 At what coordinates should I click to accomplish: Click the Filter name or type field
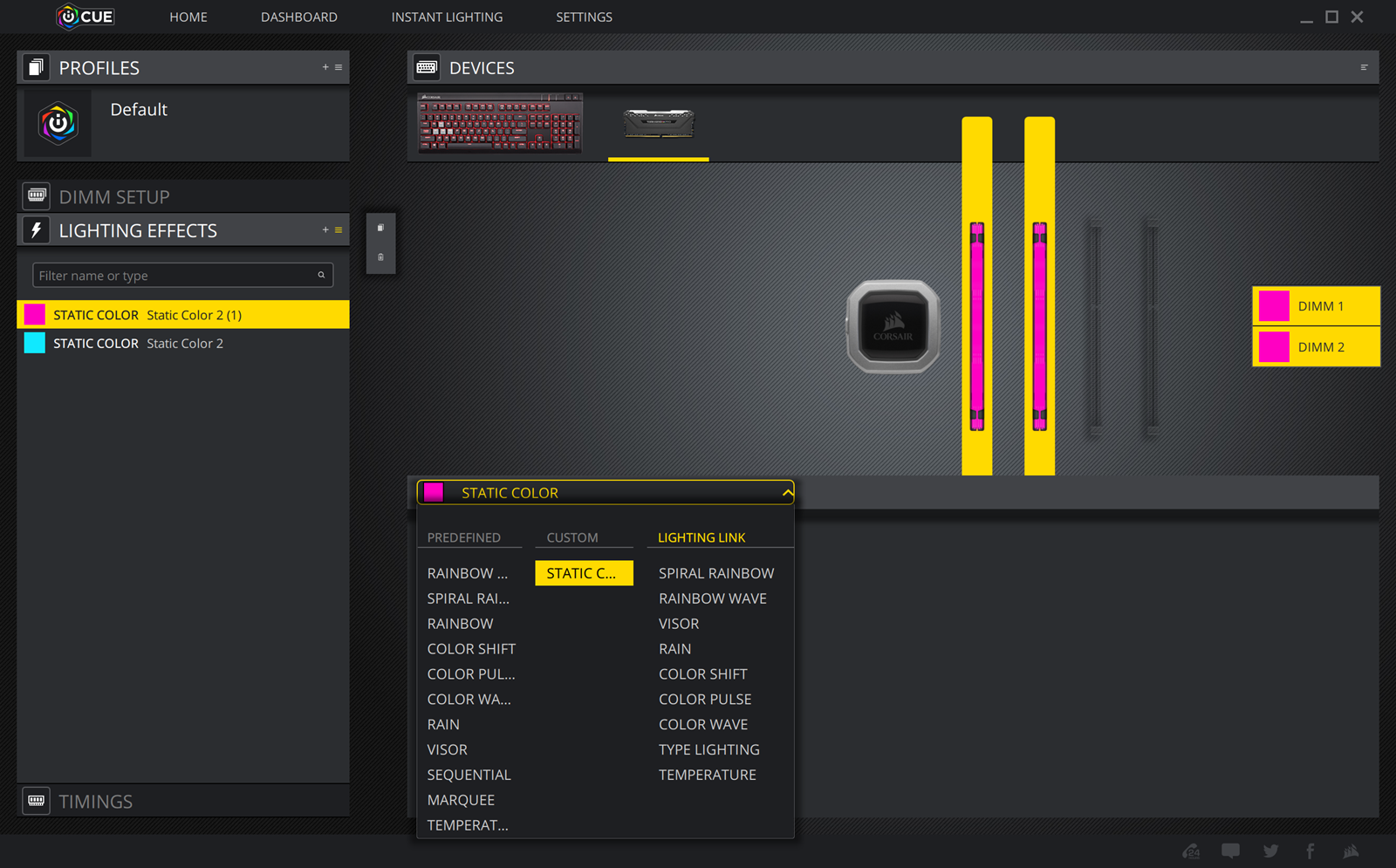click(182, 275)
